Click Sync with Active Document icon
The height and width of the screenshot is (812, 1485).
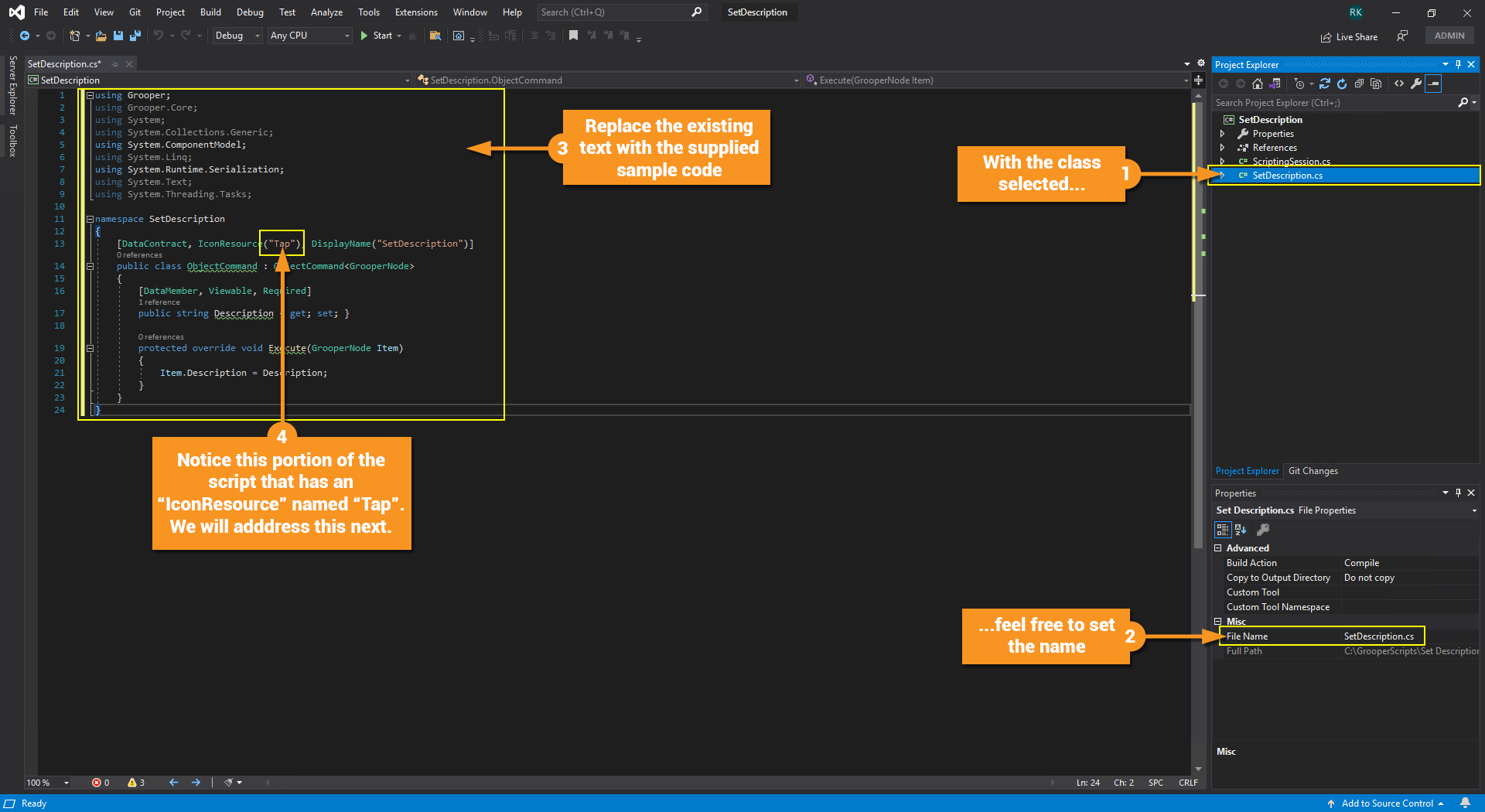(x=1325, y=84)
